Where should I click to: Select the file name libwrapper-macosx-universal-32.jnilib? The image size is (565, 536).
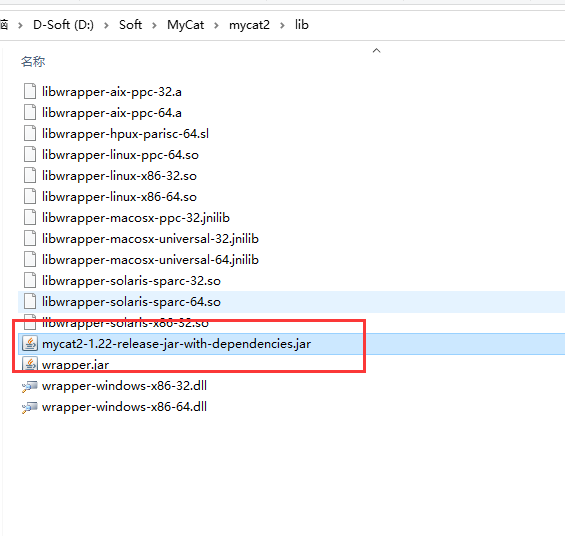(150, 239)
